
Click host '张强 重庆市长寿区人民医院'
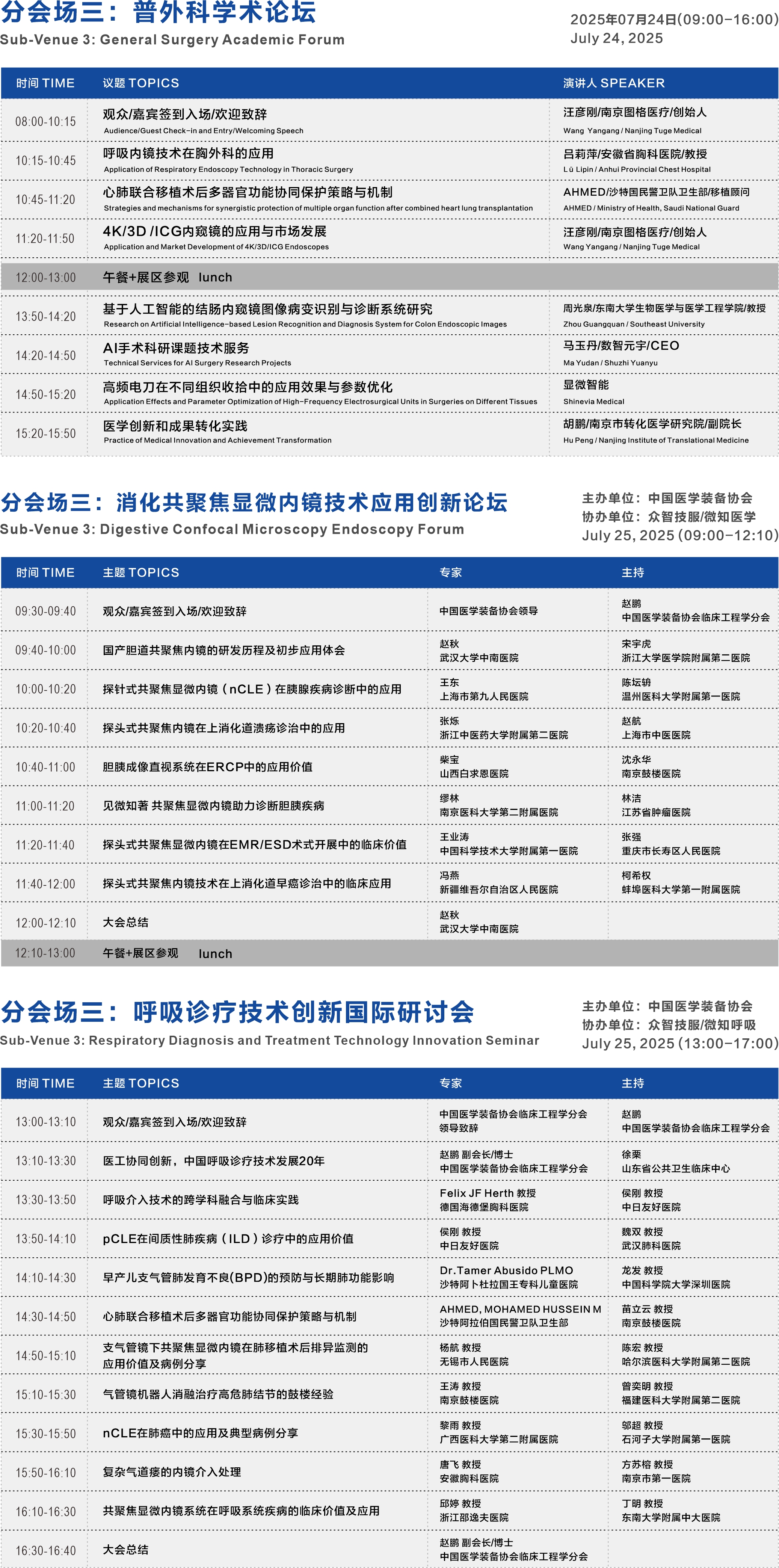671,844
